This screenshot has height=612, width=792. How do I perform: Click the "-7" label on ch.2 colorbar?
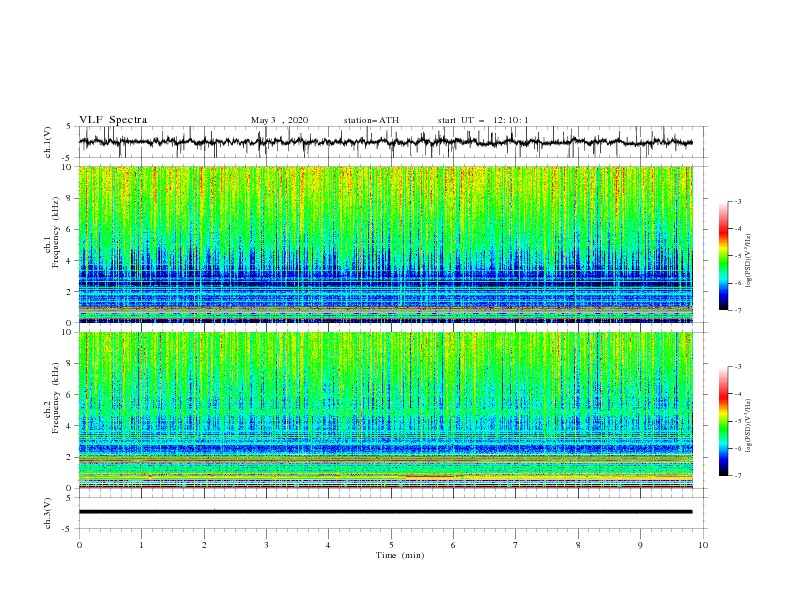(x=737, y=476)
